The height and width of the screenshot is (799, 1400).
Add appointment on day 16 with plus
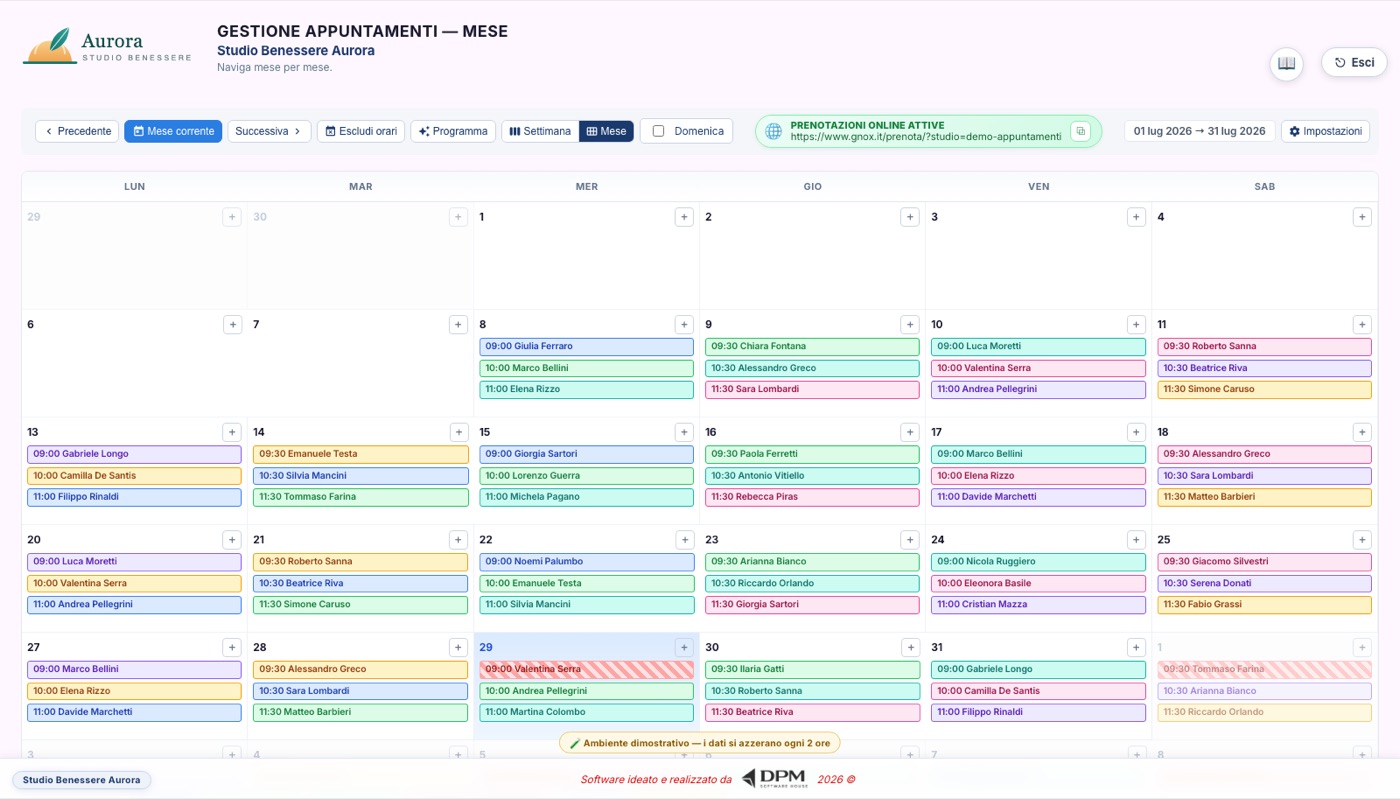[x=910, y=432]
